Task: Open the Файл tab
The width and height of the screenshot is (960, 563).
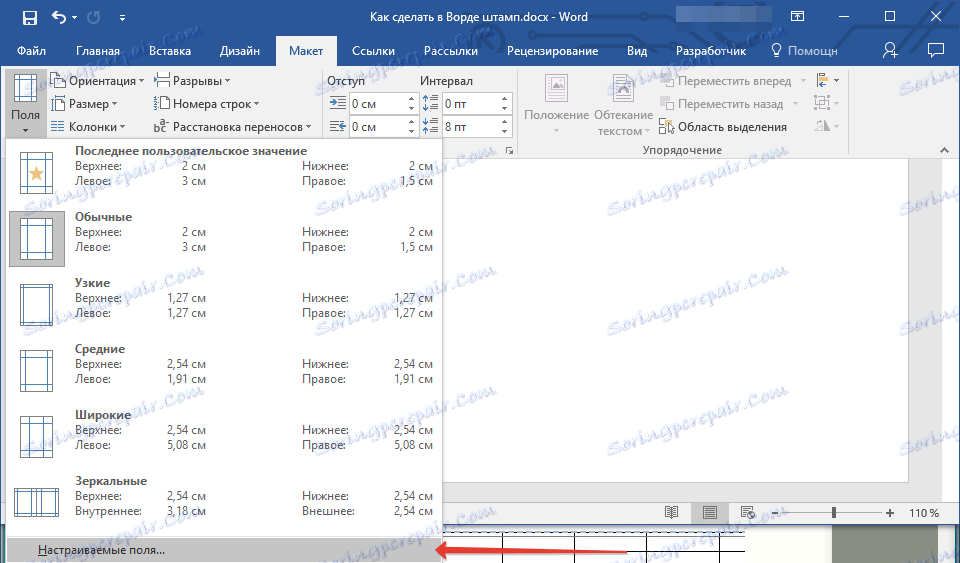Action: point(31,51)
